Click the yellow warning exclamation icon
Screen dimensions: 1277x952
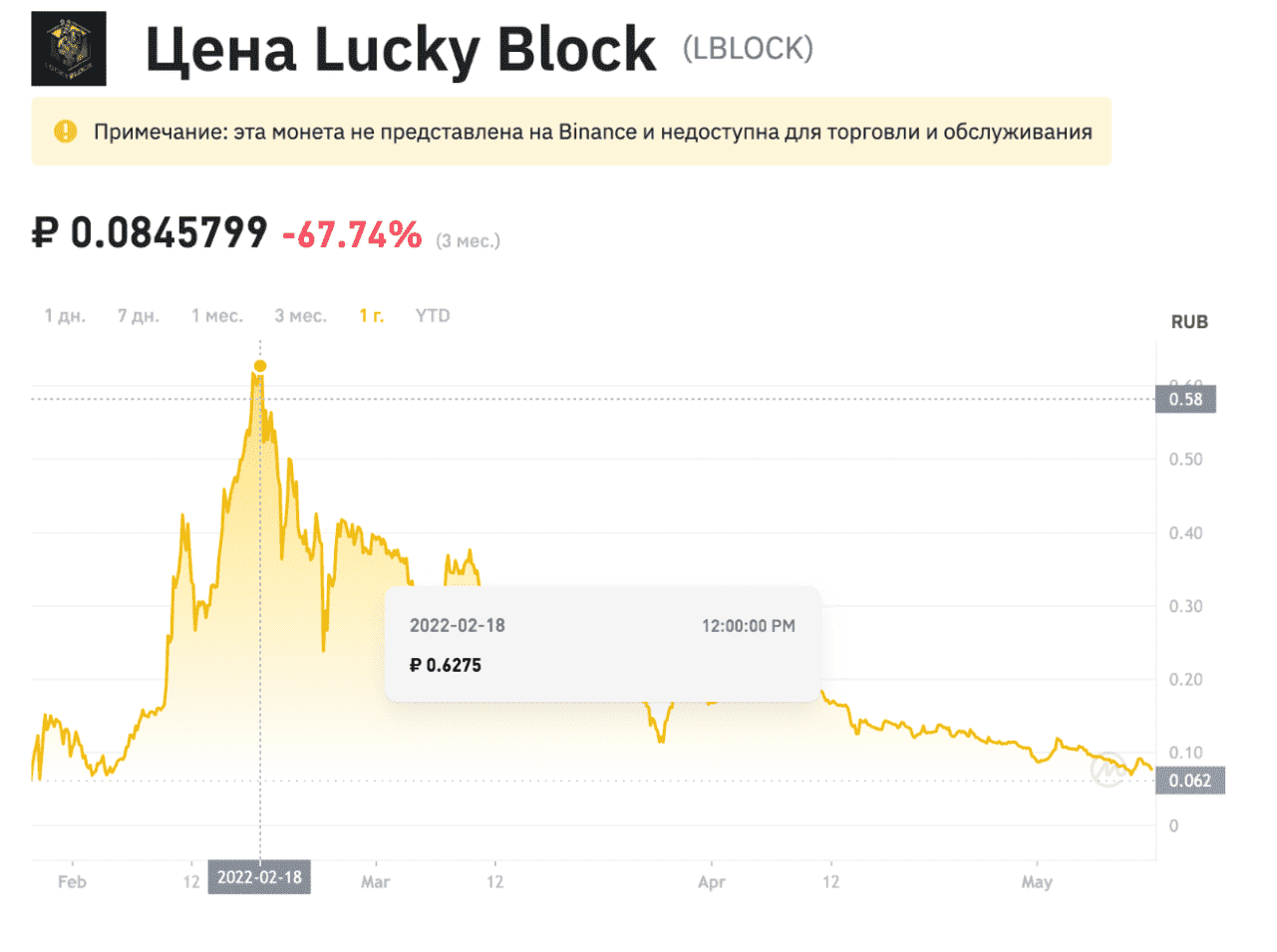(x=66, y=132)
